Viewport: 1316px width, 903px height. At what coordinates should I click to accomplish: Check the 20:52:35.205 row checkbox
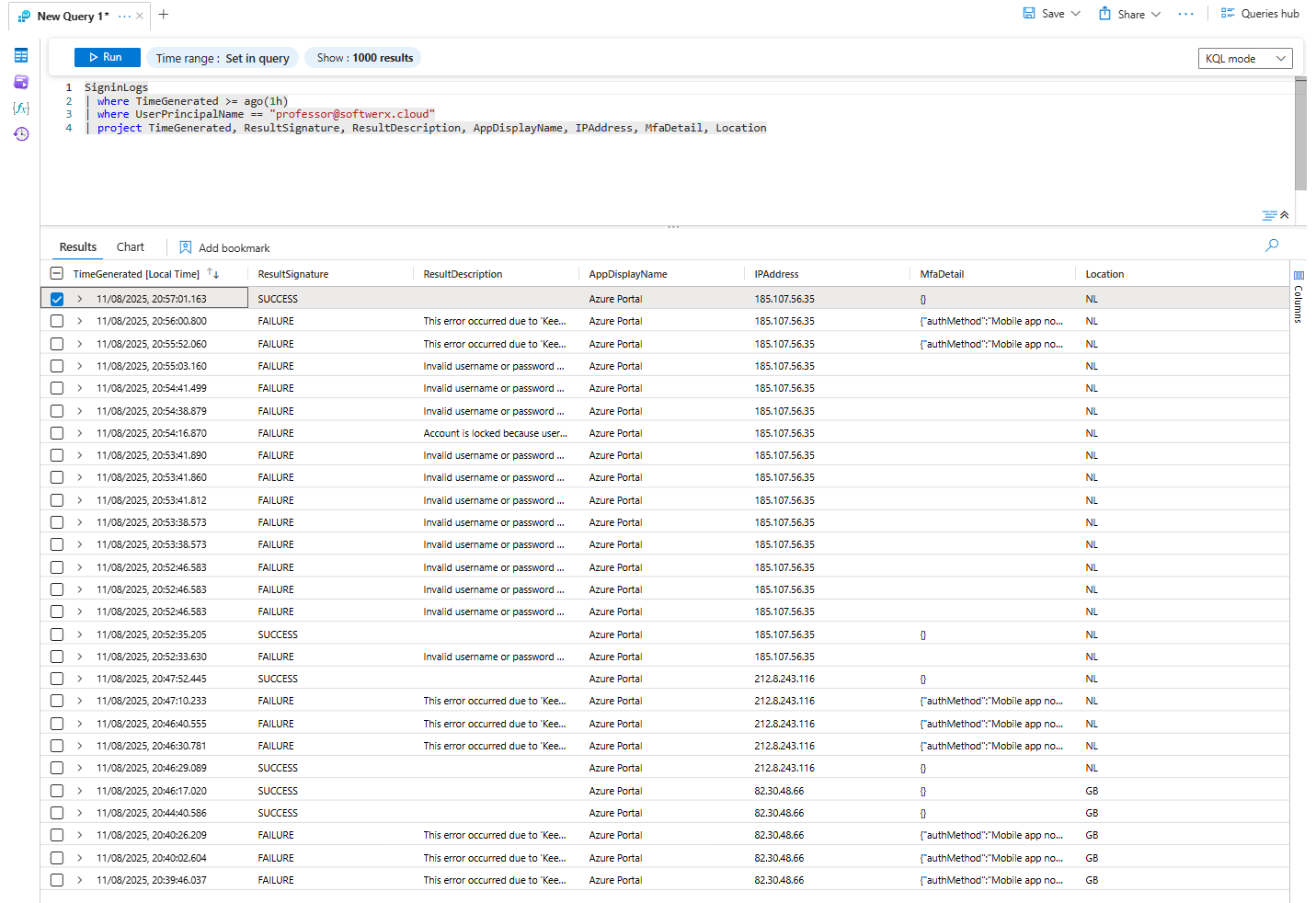[57, 634]
